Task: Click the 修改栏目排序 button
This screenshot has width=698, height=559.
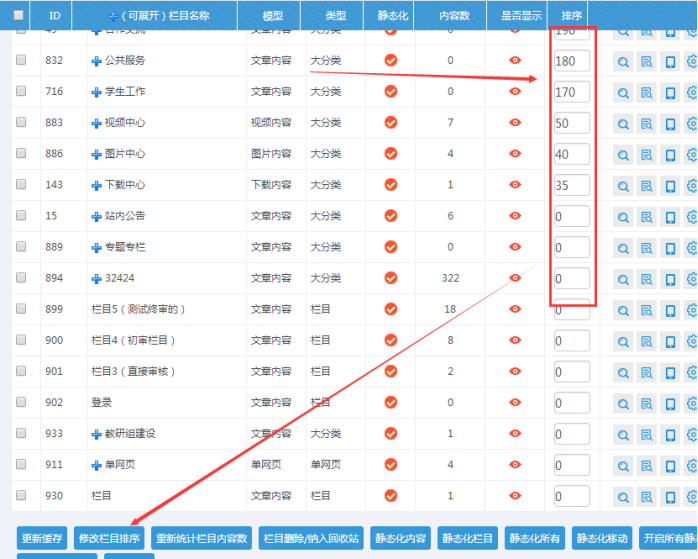Action: 110,538
